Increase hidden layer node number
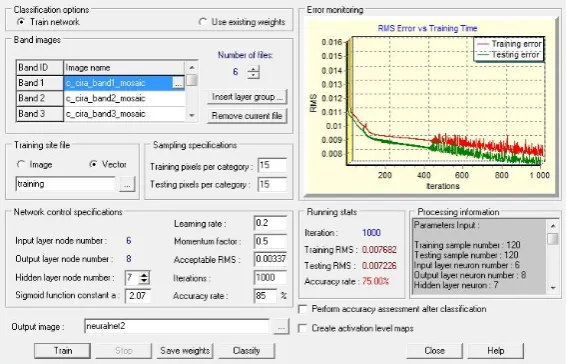Image resolution: width=567 pixels, height=364 pixels. (x=144, y=275)
